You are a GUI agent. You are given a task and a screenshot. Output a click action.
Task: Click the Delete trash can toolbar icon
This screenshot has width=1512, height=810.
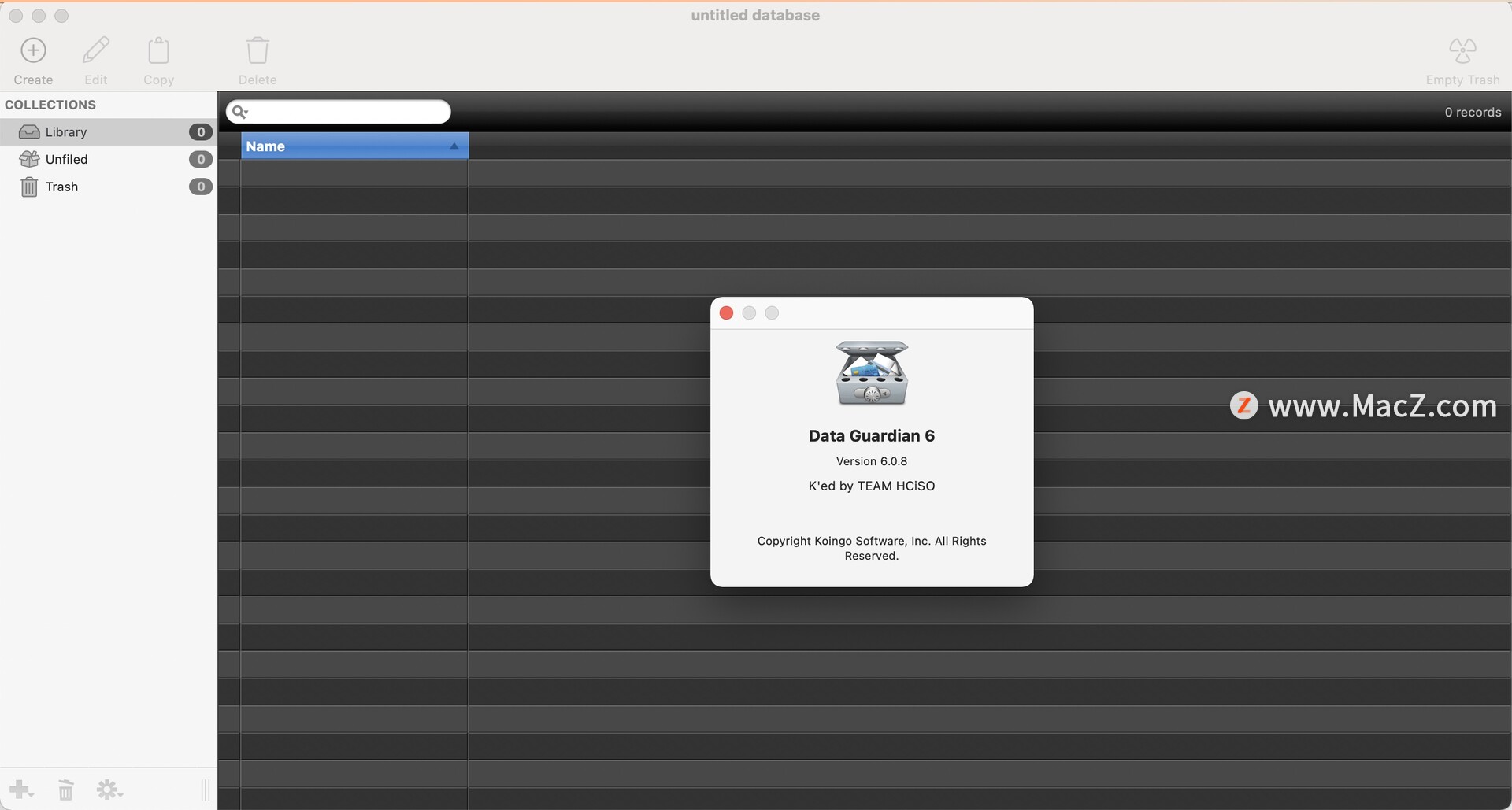tap(258, 51)
